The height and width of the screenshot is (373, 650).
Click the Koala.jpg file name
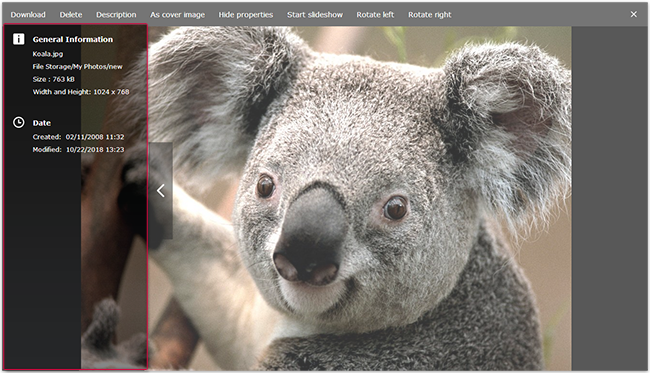click(x=48, y=54)
